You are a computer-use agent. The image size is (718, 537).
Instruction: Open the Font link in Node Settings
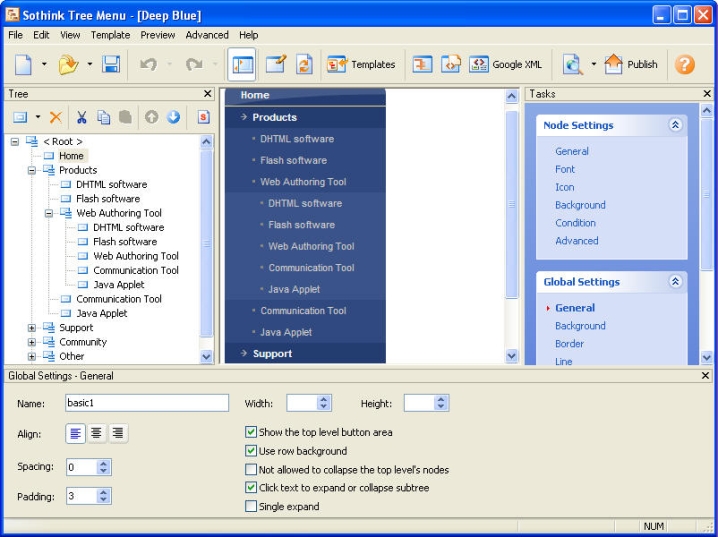click(565, 169)
